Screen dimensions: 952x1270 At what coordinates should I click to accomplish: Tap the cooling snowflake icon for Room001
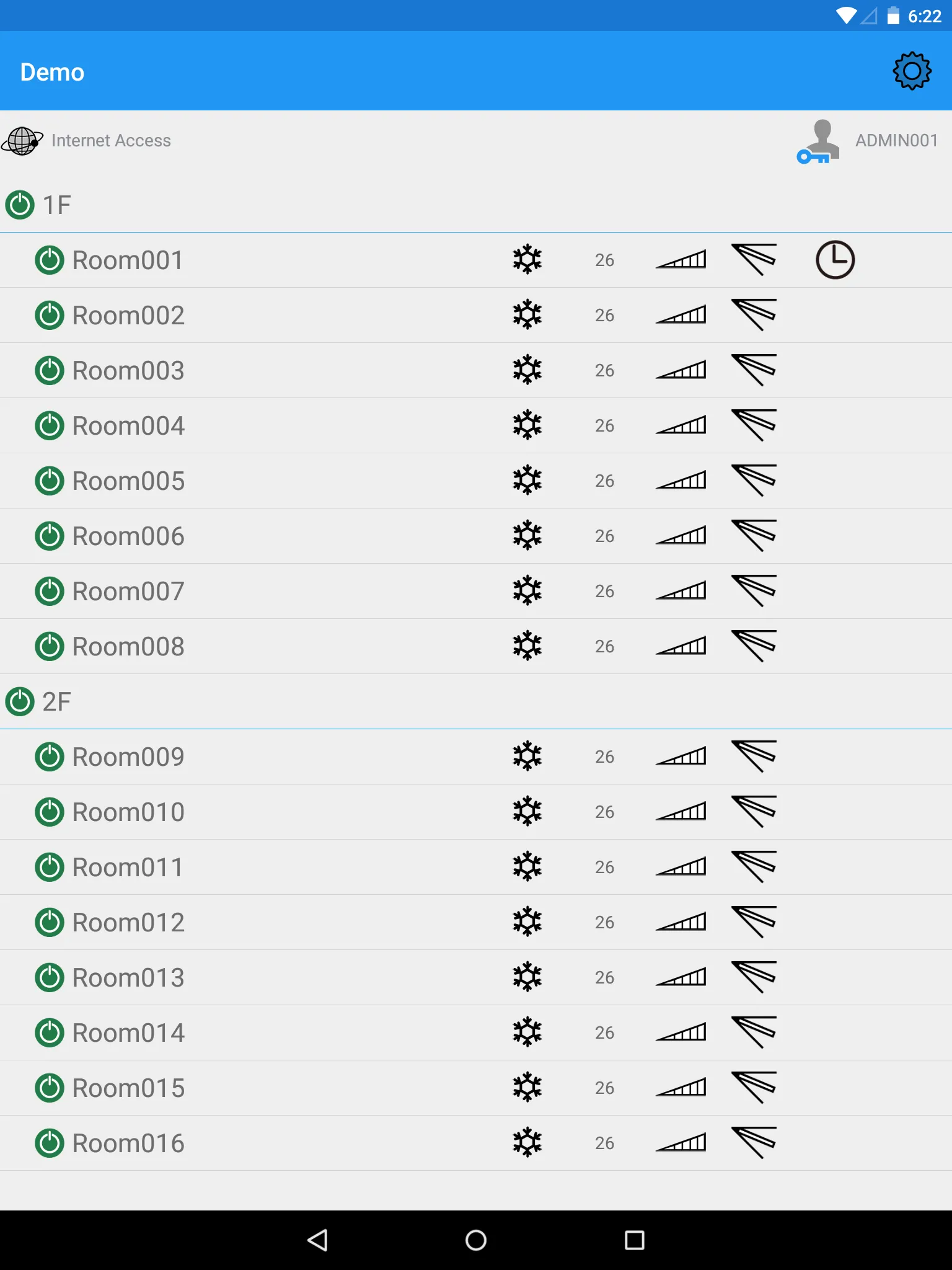click(527, 260)
